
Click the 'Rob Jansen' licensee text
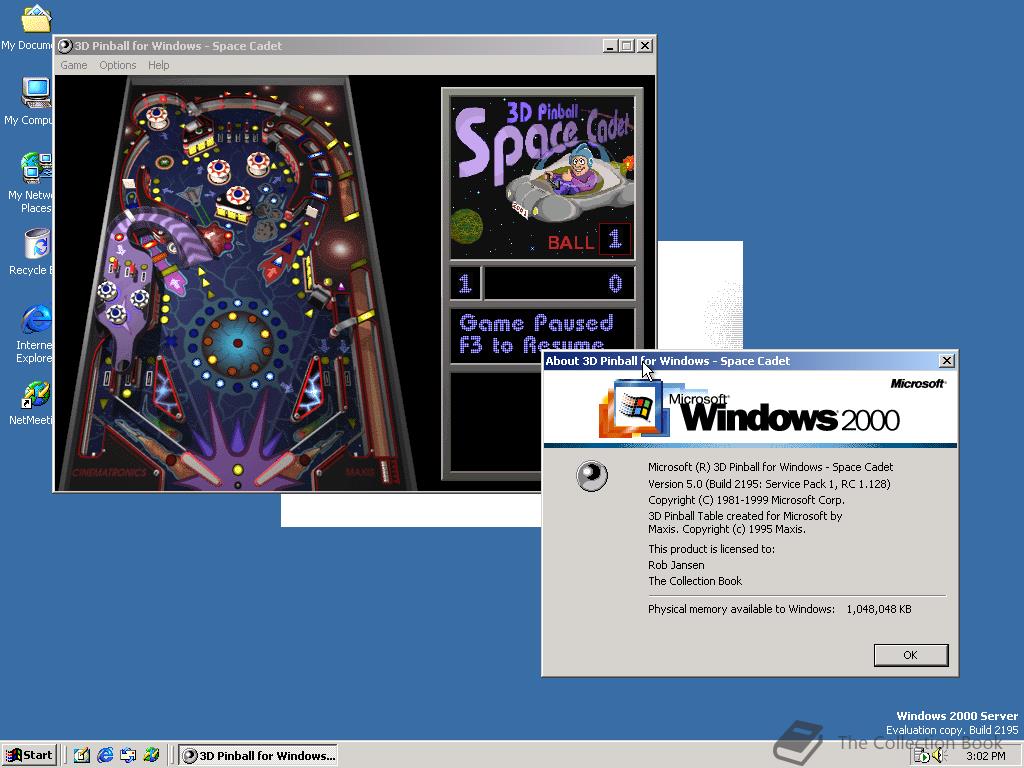[x=676, y=565]
